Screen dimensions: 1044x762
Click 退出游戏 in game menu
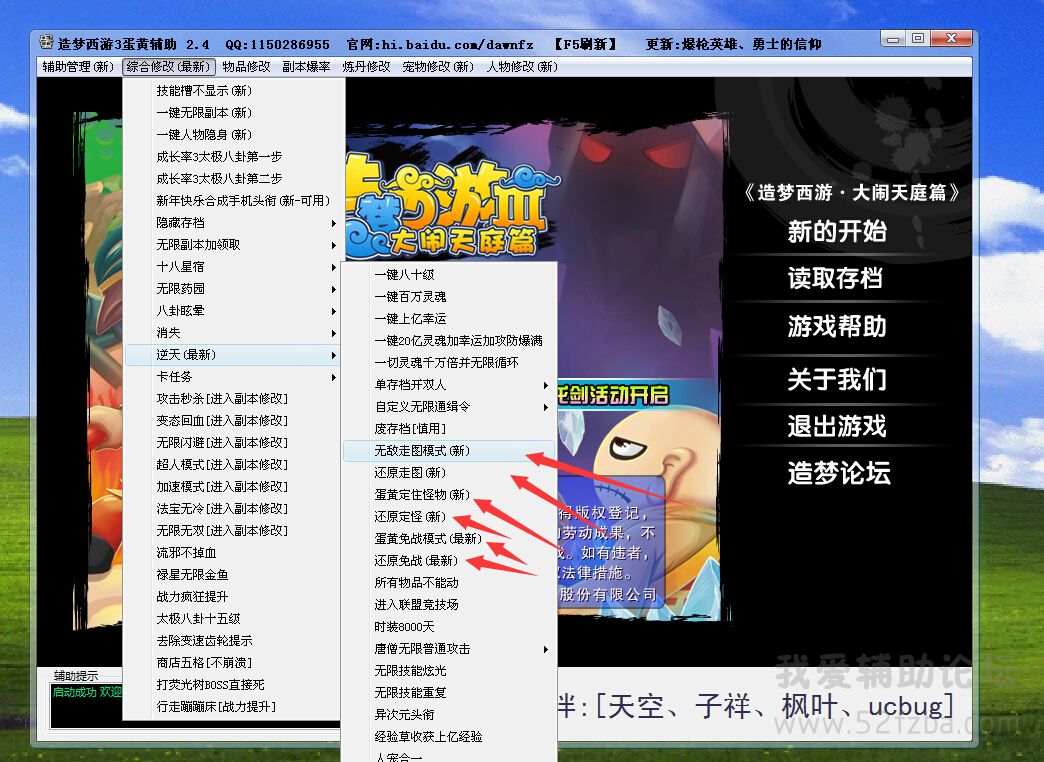coord(837,426)
